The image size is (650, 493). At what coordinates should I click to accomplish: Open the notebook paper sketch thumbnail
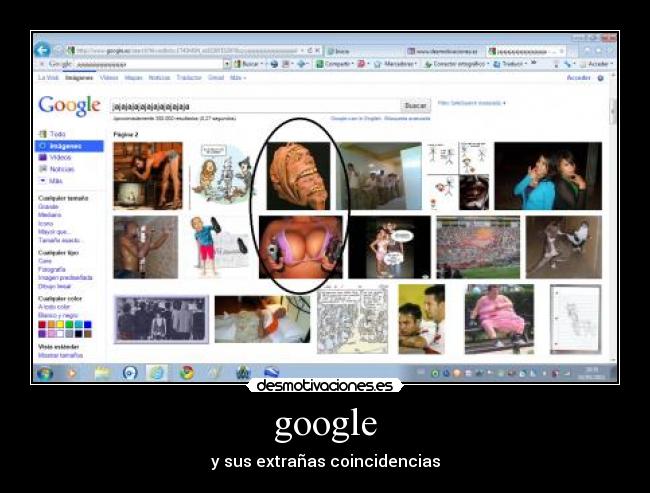pyautogui.click(x=575, y=319)
